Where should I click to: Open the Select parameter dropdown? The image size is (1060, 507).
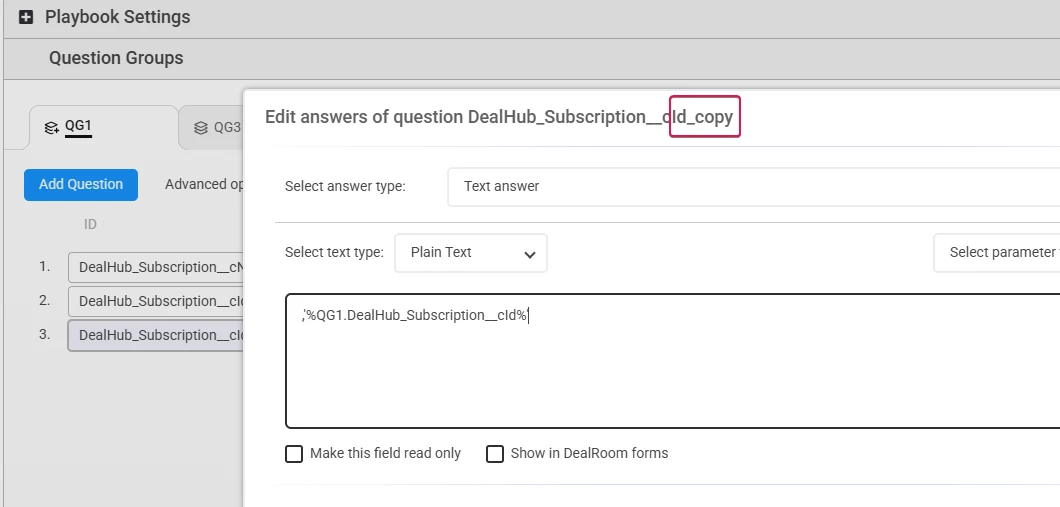[x=996, y=253]
